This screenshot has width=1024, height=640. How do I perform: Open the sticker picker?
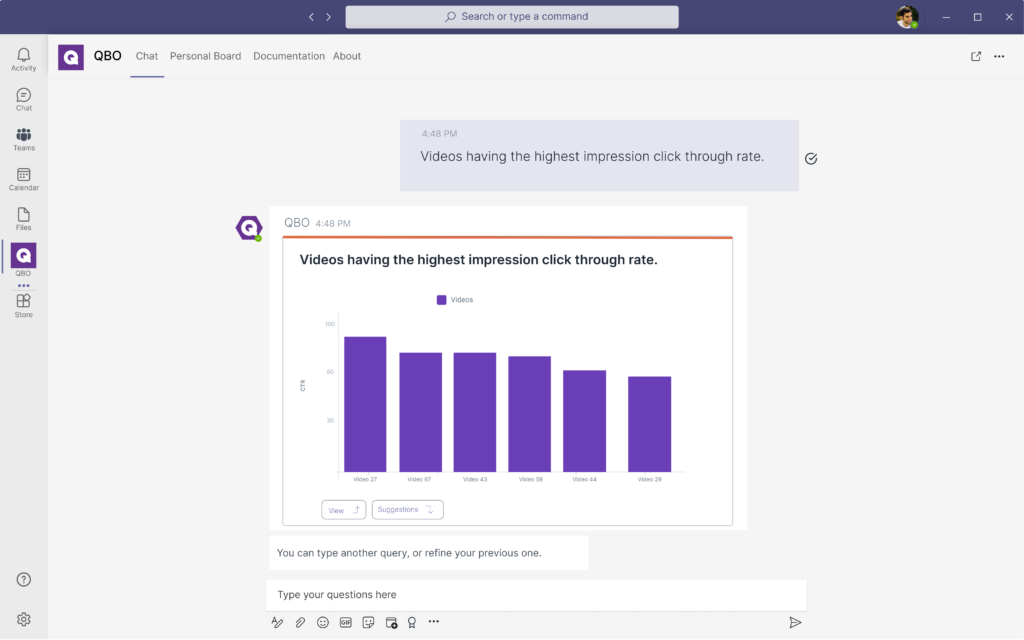tap(368, 622)
